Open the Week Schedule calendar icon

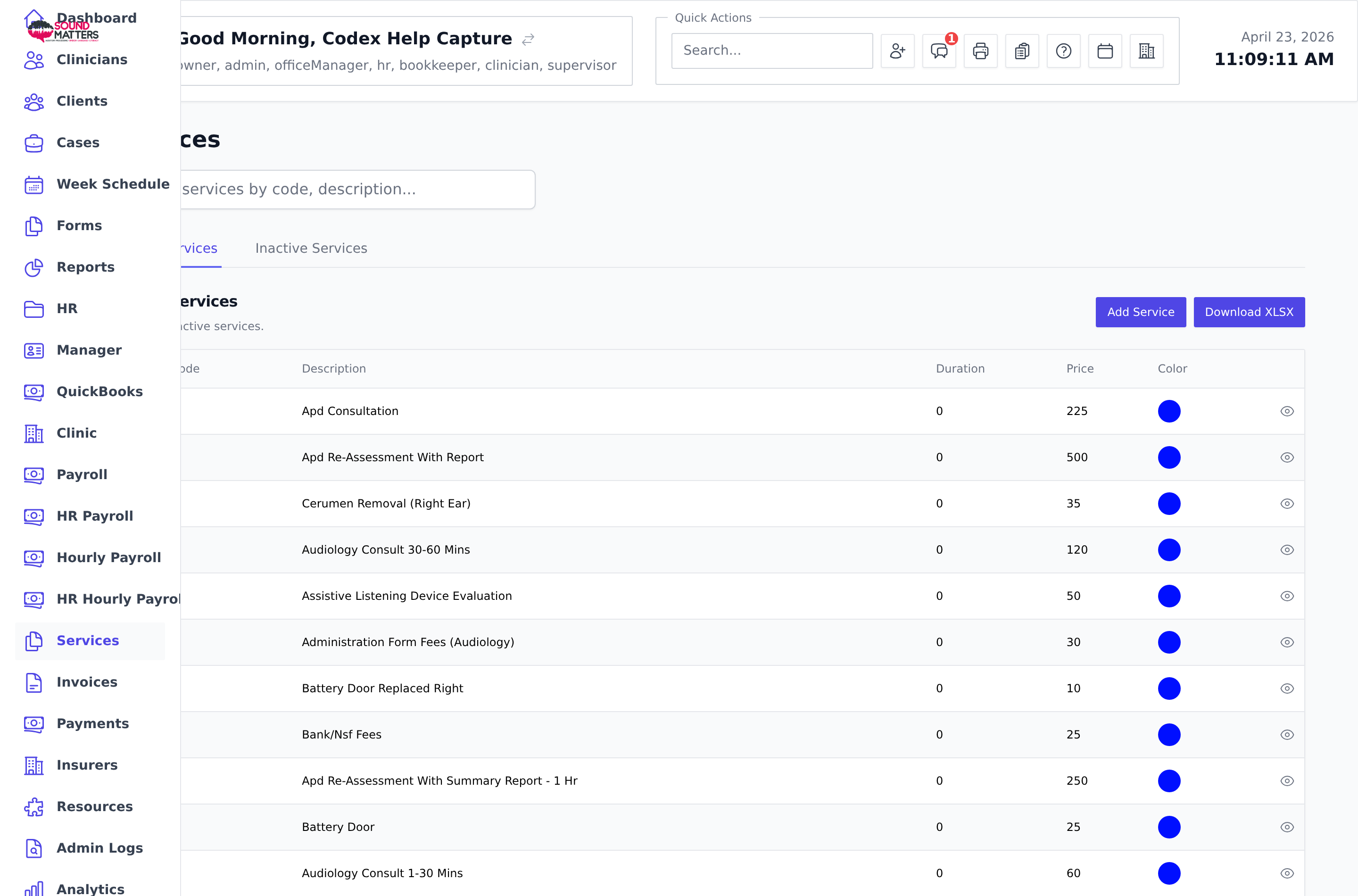tap(33, 184)
